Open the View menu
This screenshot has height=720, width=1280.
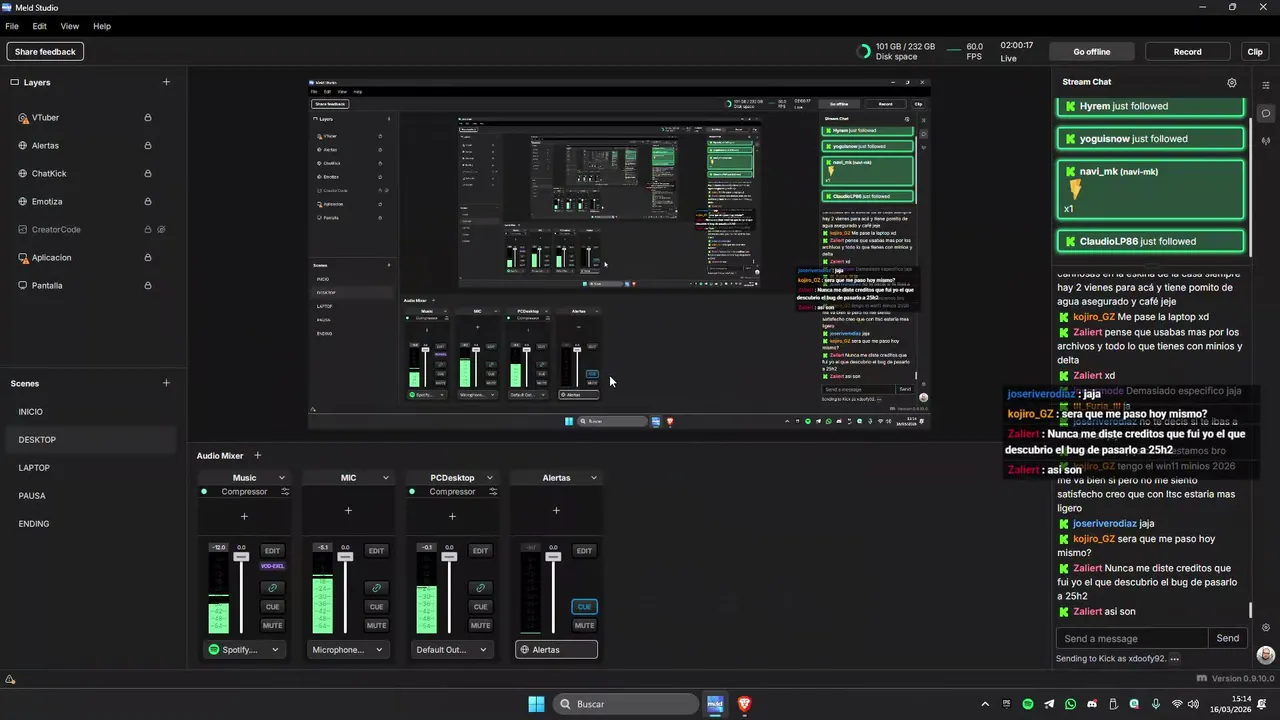(70, 26)
